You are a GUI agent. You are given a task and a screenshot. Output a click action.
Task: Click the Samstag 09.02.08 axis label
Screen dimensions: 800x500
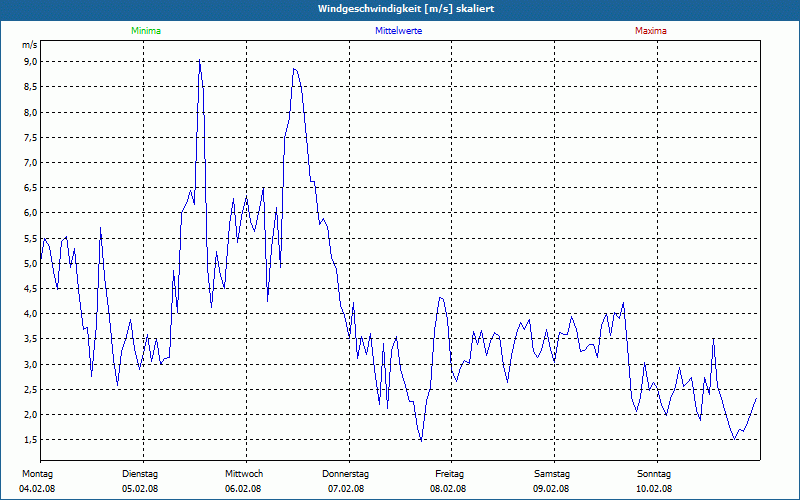(552, 481)
